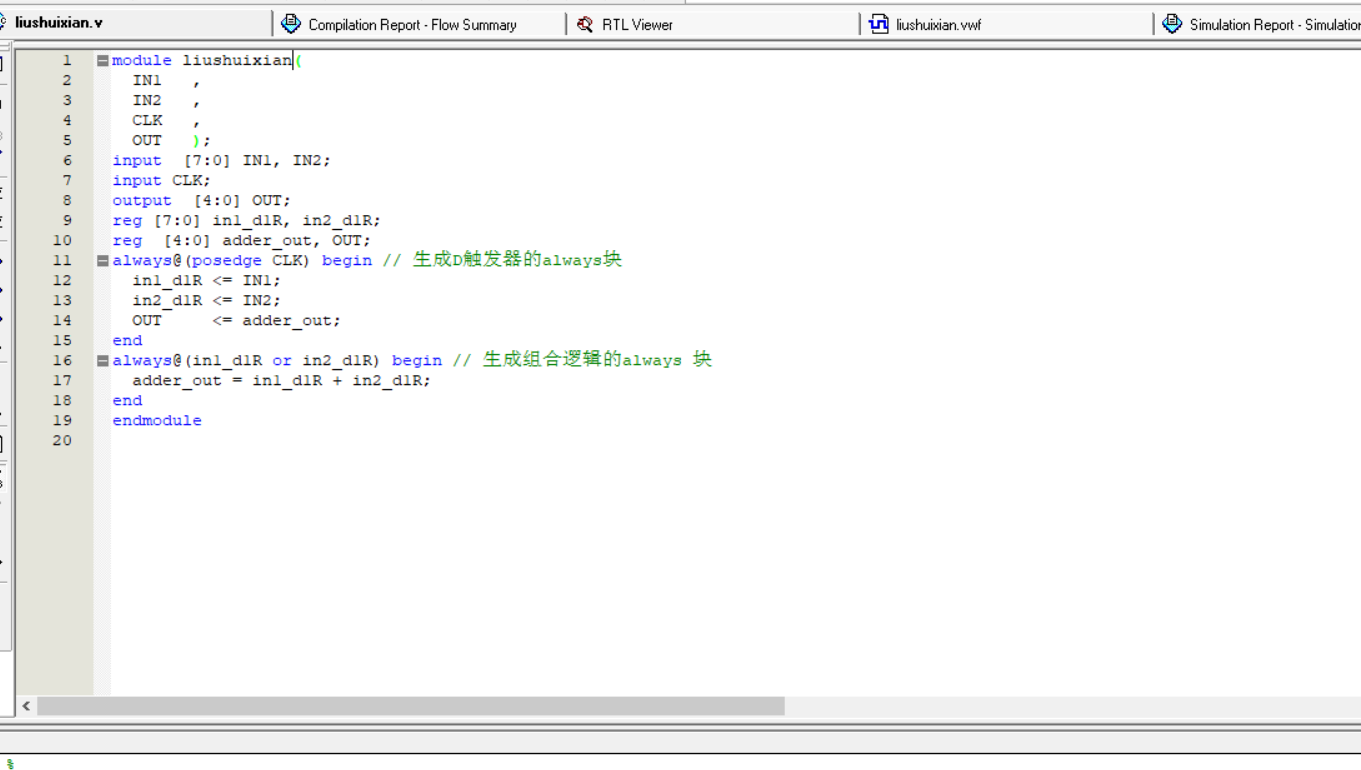Collapse the always@(posedge CLK) block
Image resolution: width=1361 pixels, height=770 pixels.
[x=102, y=261]
